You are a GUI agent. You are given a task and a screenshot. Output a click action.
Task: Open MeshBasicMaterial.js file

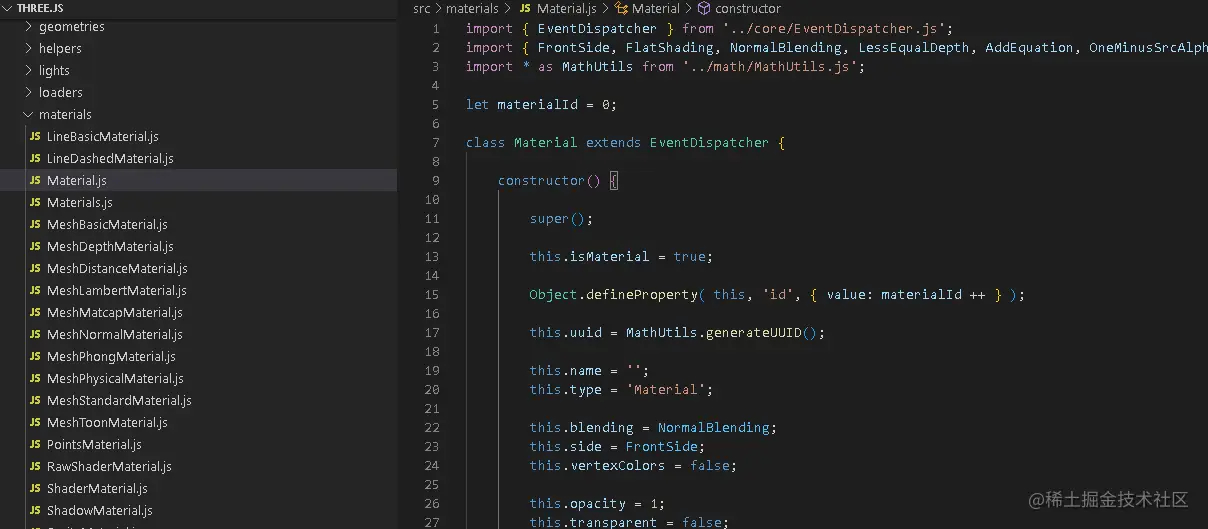click(x=107, y=224)
